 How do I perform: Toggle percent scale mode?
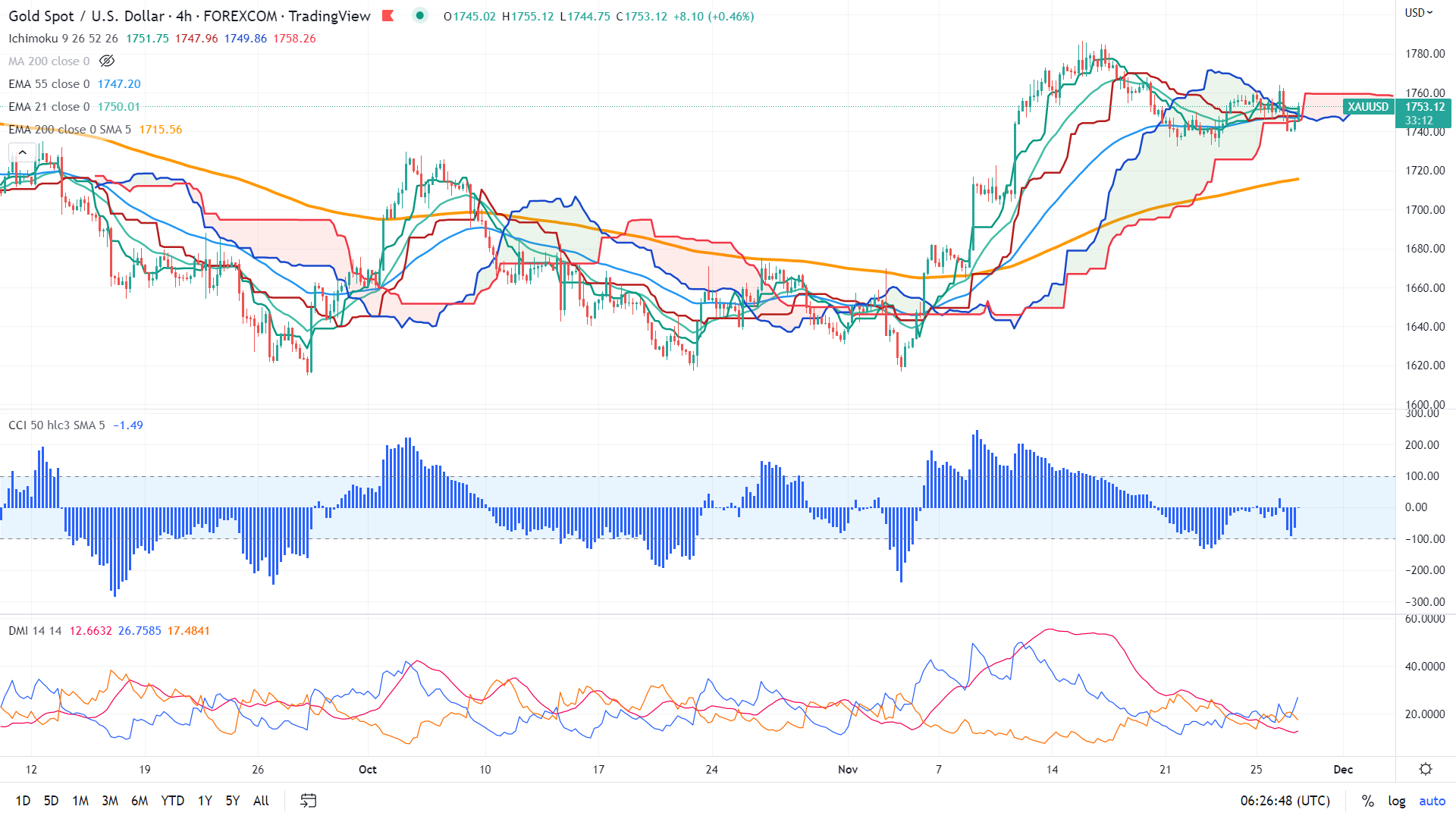[1367, 801]
